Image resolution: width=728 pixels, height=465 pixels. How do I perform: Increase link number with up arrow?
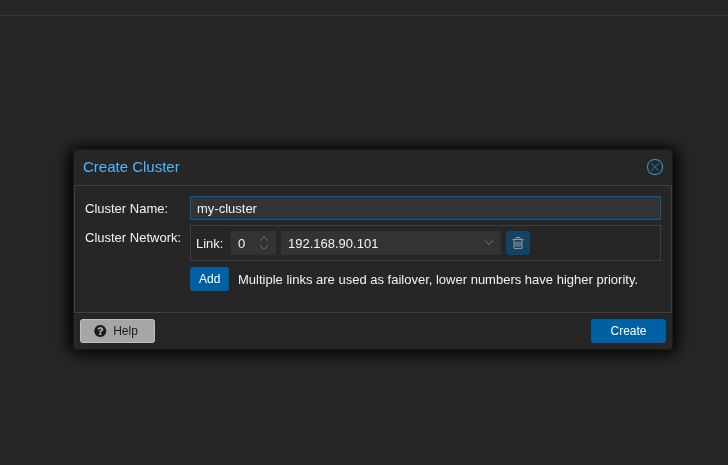click(x=264, y=239)
